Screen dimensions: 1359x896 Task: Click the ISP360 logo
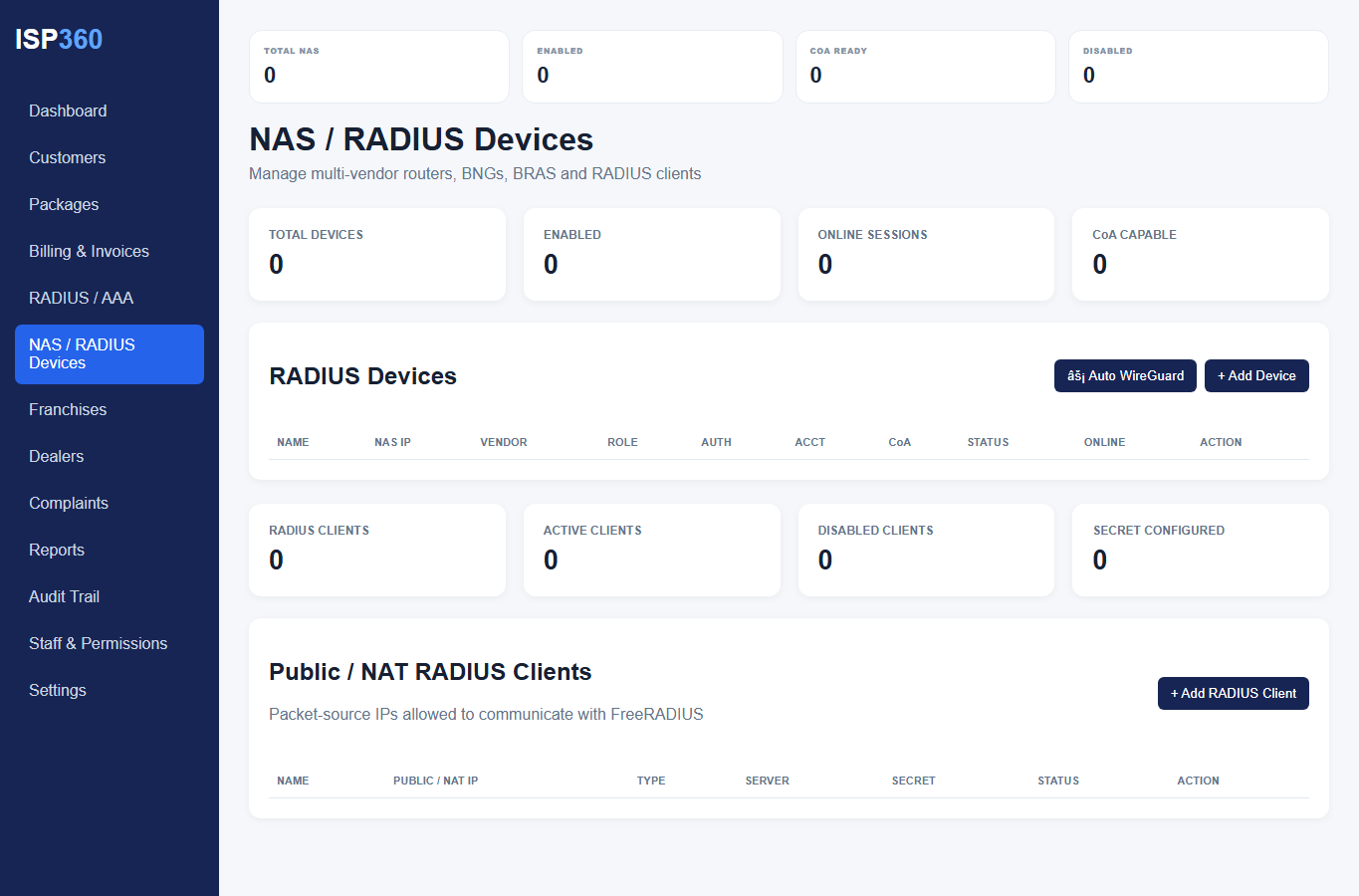(59, 39)
